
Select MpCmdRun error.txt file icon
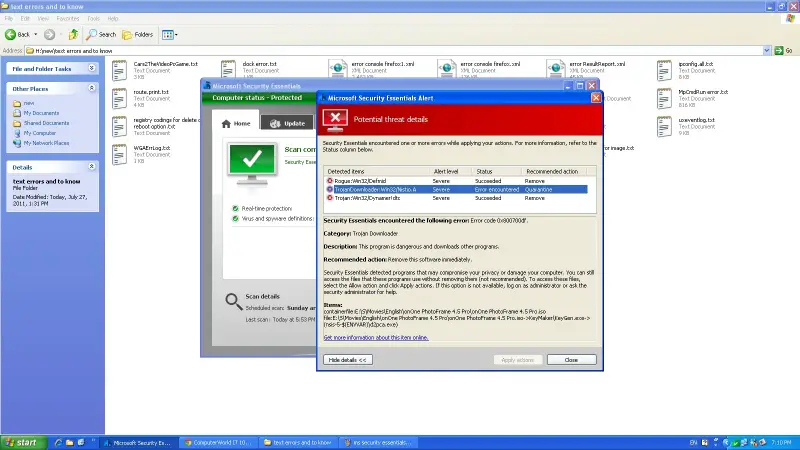(x=664, y=98)
